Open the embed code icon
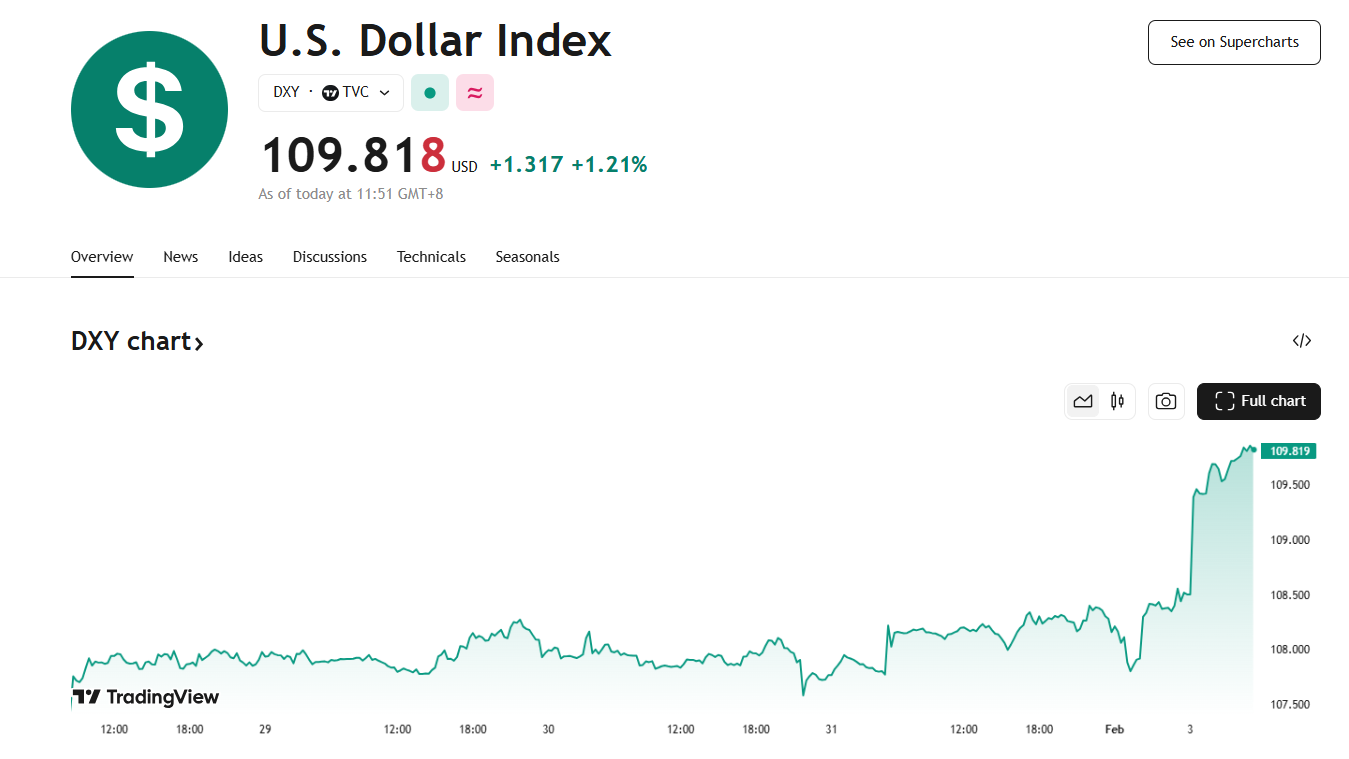 pyautogui.click(x=1301, y=341)
